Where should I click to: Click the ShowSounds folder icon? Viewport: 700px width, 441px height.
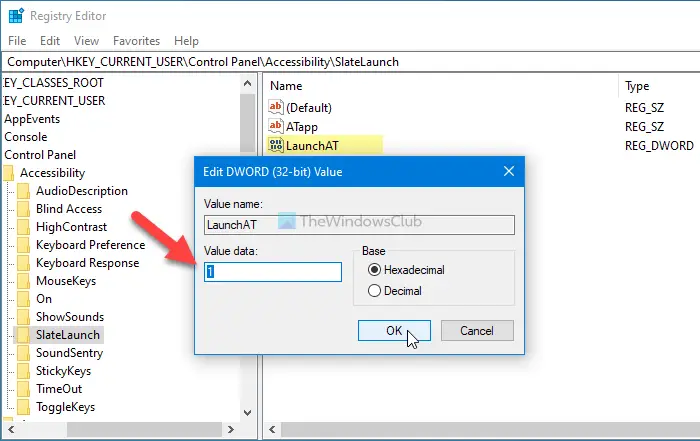pos(23,317)
